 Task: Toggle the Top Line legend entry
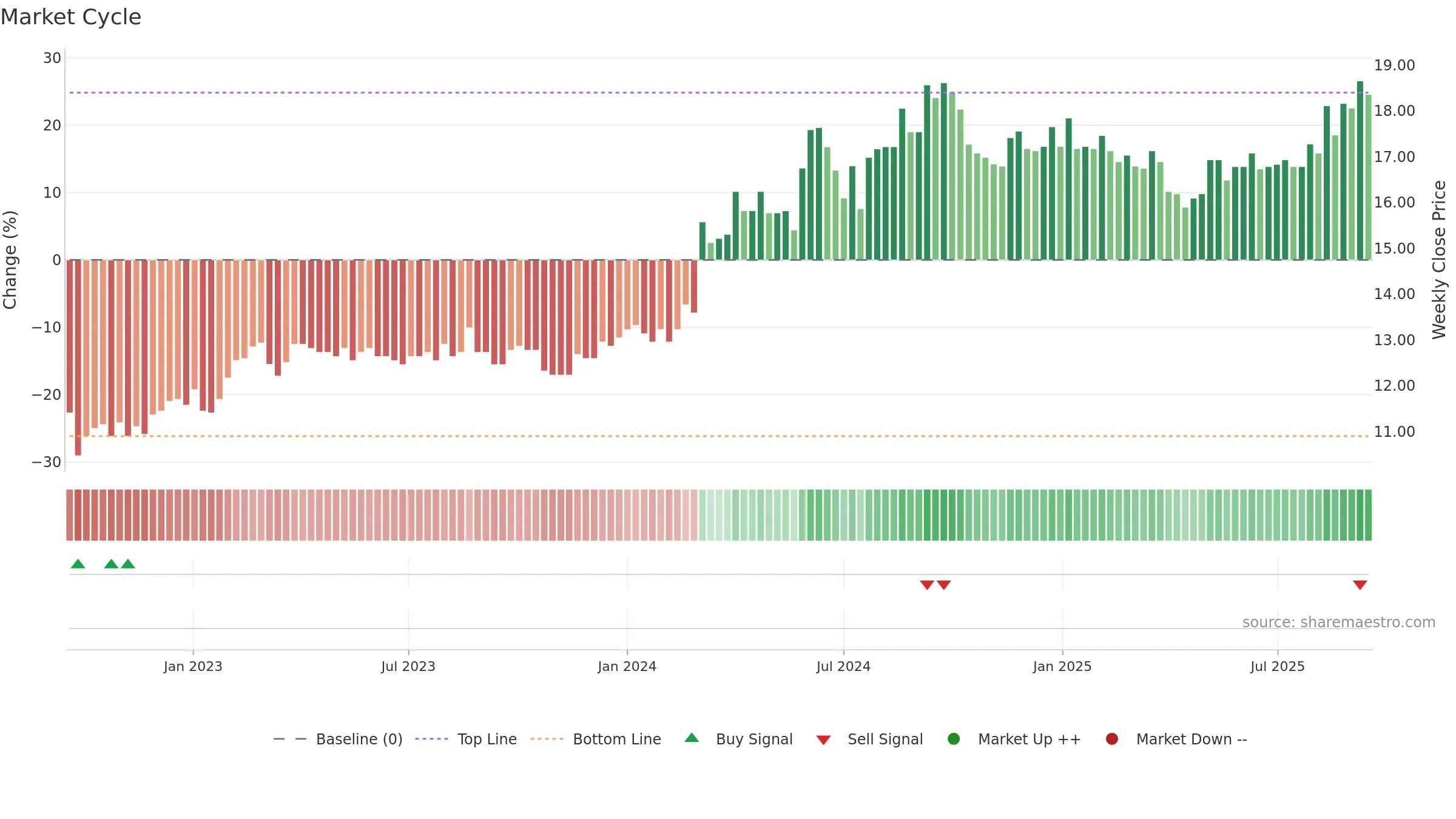[x=466, y=739]
